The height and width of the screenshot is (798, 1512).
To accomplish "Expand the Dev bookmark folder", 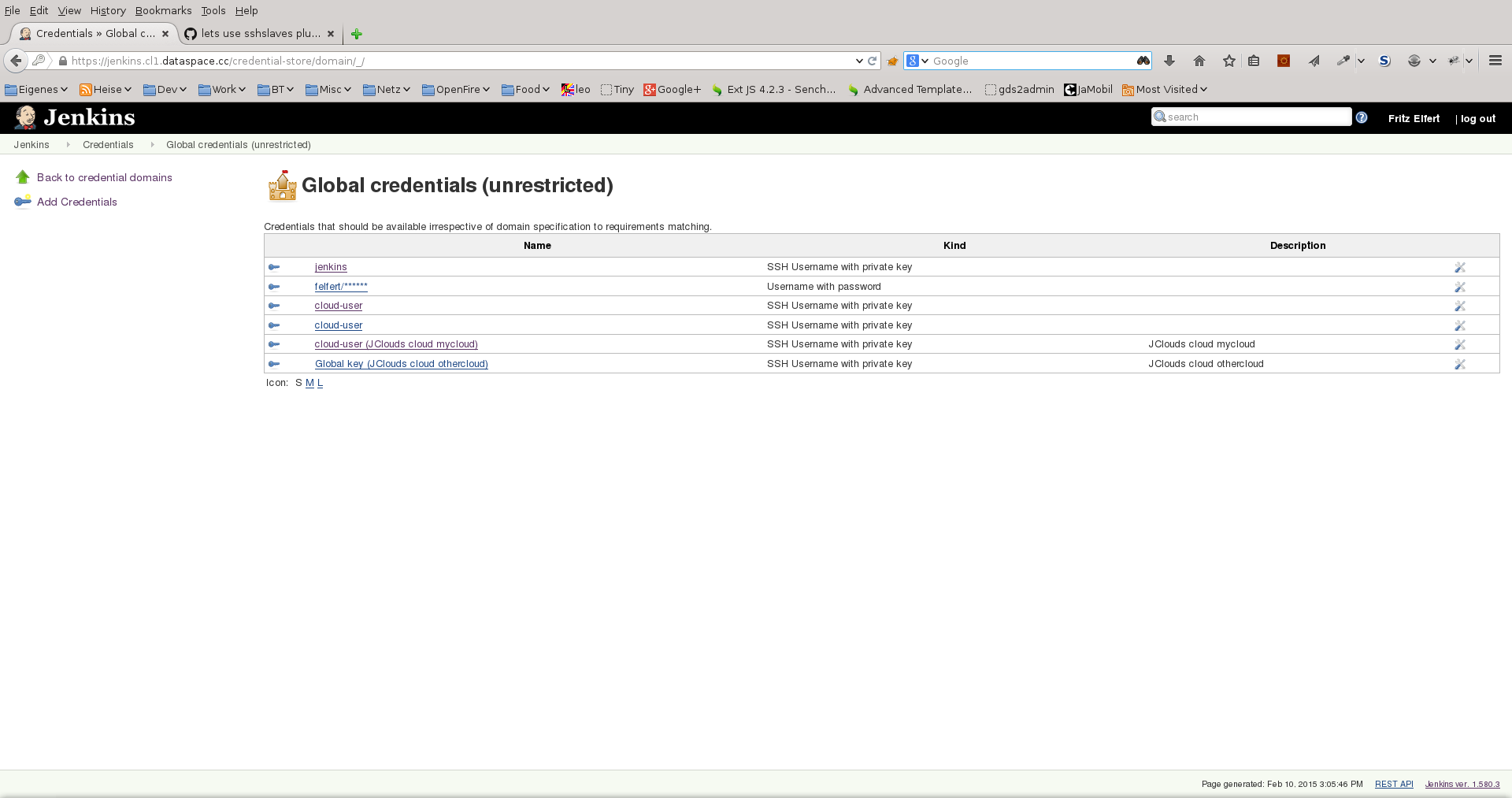I will click(x=165, y=89).
